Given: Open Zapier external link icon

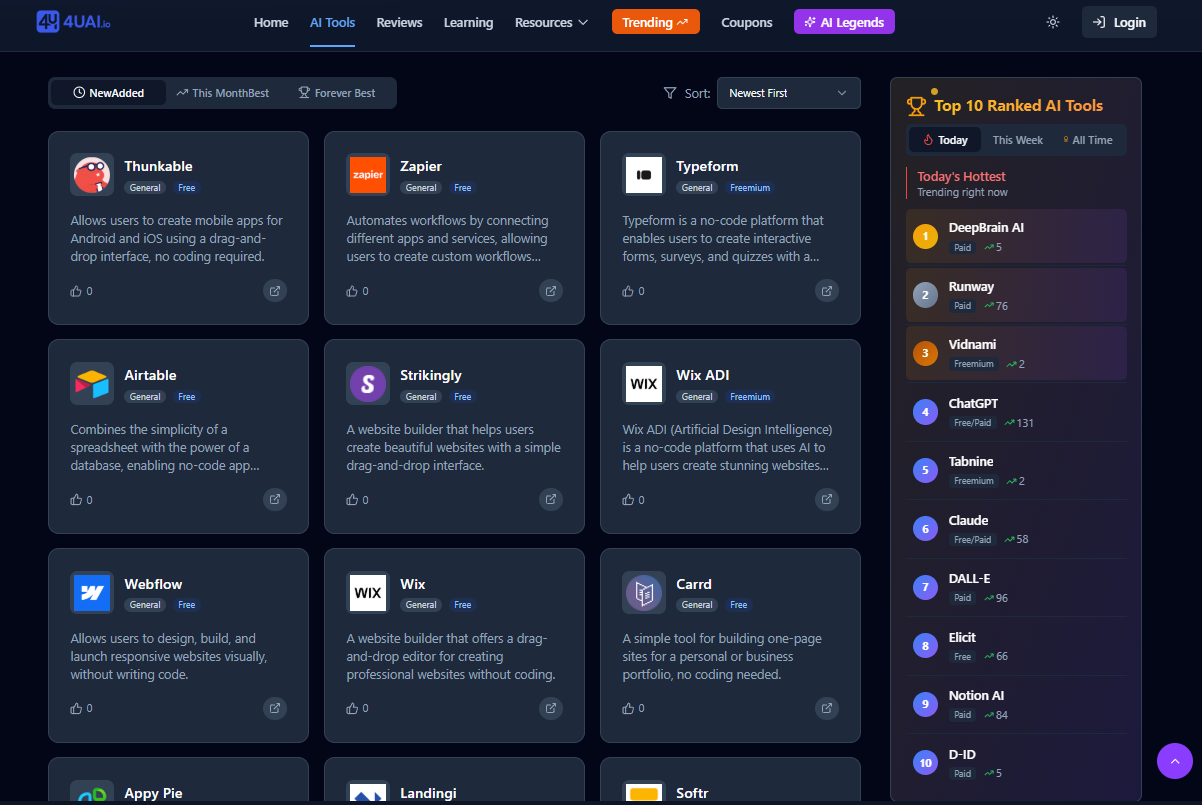Looking at the screenshot, I should coord(551,291).
